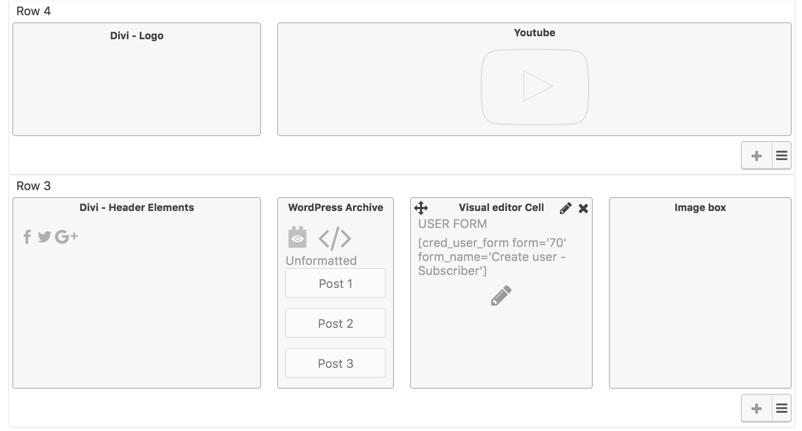Click the Row 4 title label
The image size is (802, 431).
pos(33,11)
